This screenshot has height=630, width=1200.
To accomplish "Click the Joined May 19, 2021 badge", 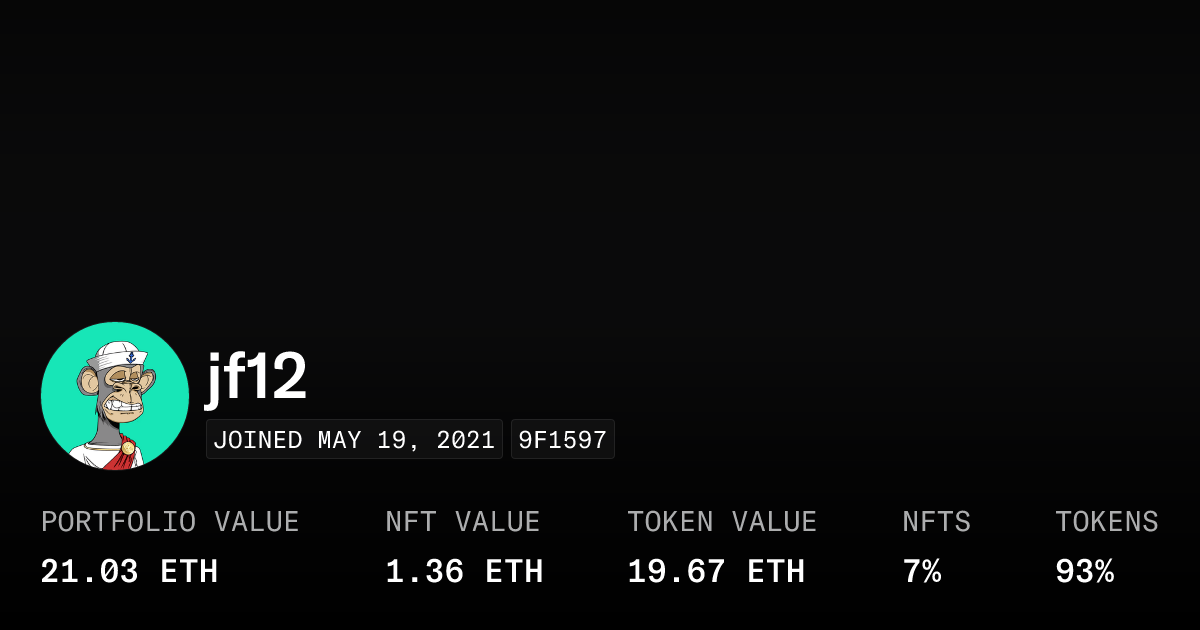I will point(354,440).
